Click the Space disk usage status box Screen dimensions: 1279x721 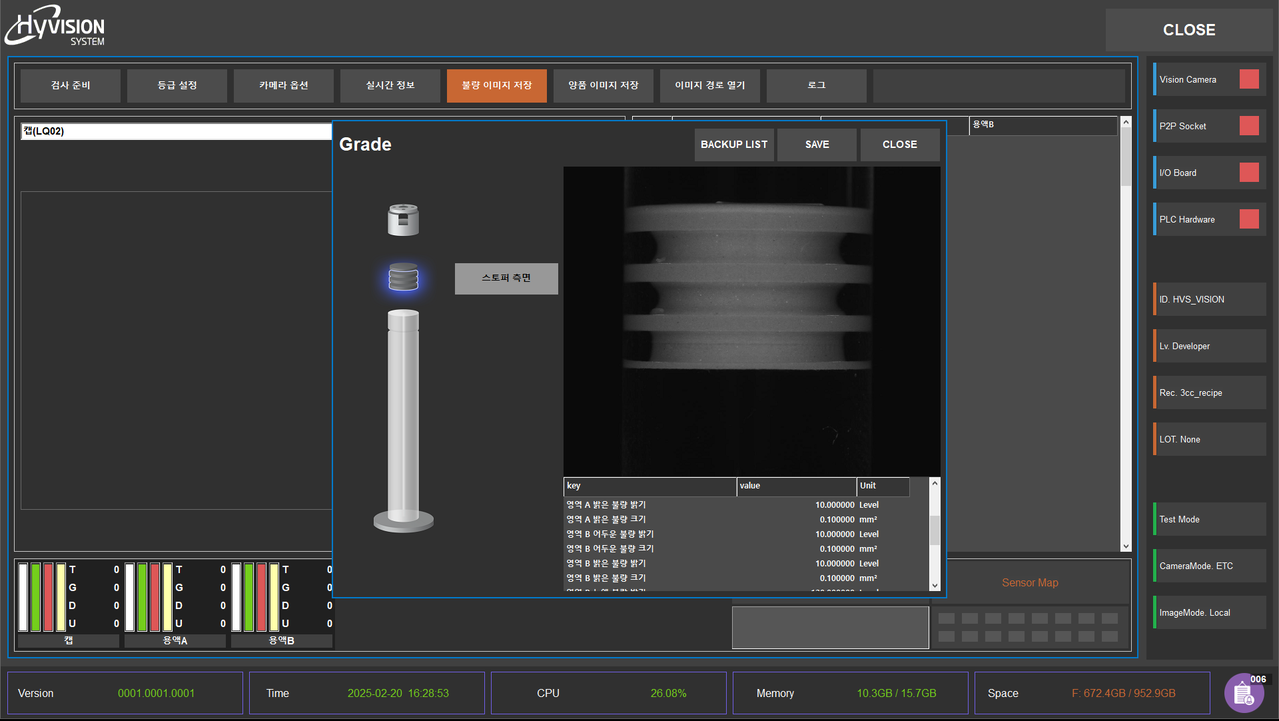point(1093,693)
